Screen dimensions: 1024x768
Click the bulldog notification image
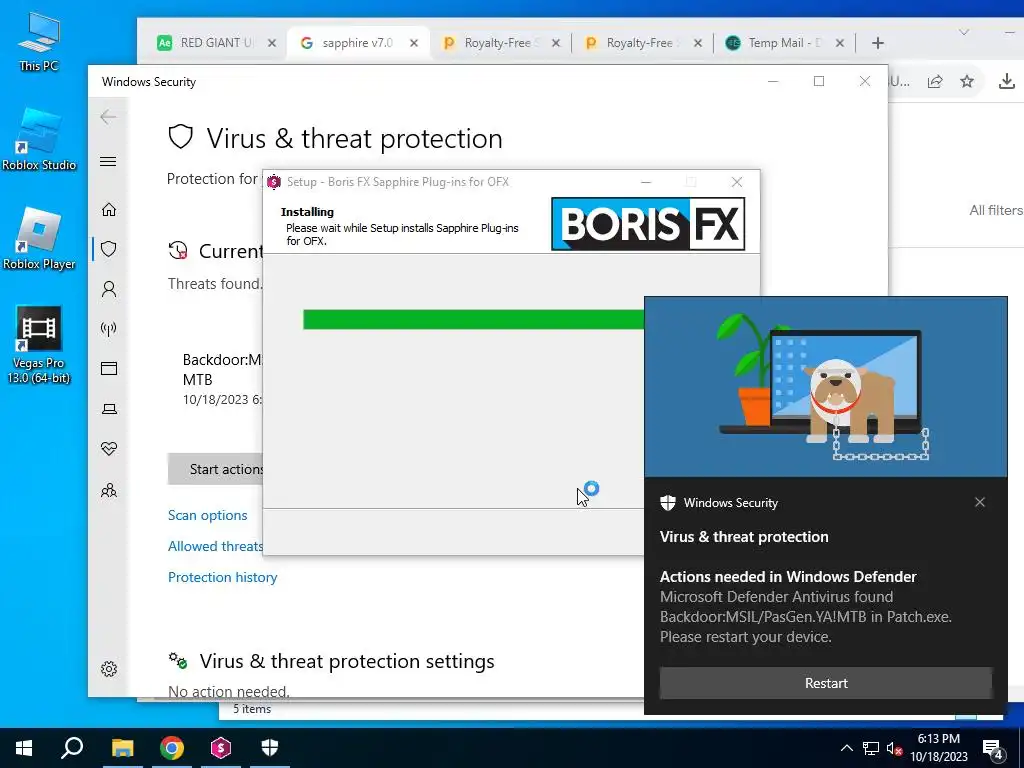tap(825, 387)
